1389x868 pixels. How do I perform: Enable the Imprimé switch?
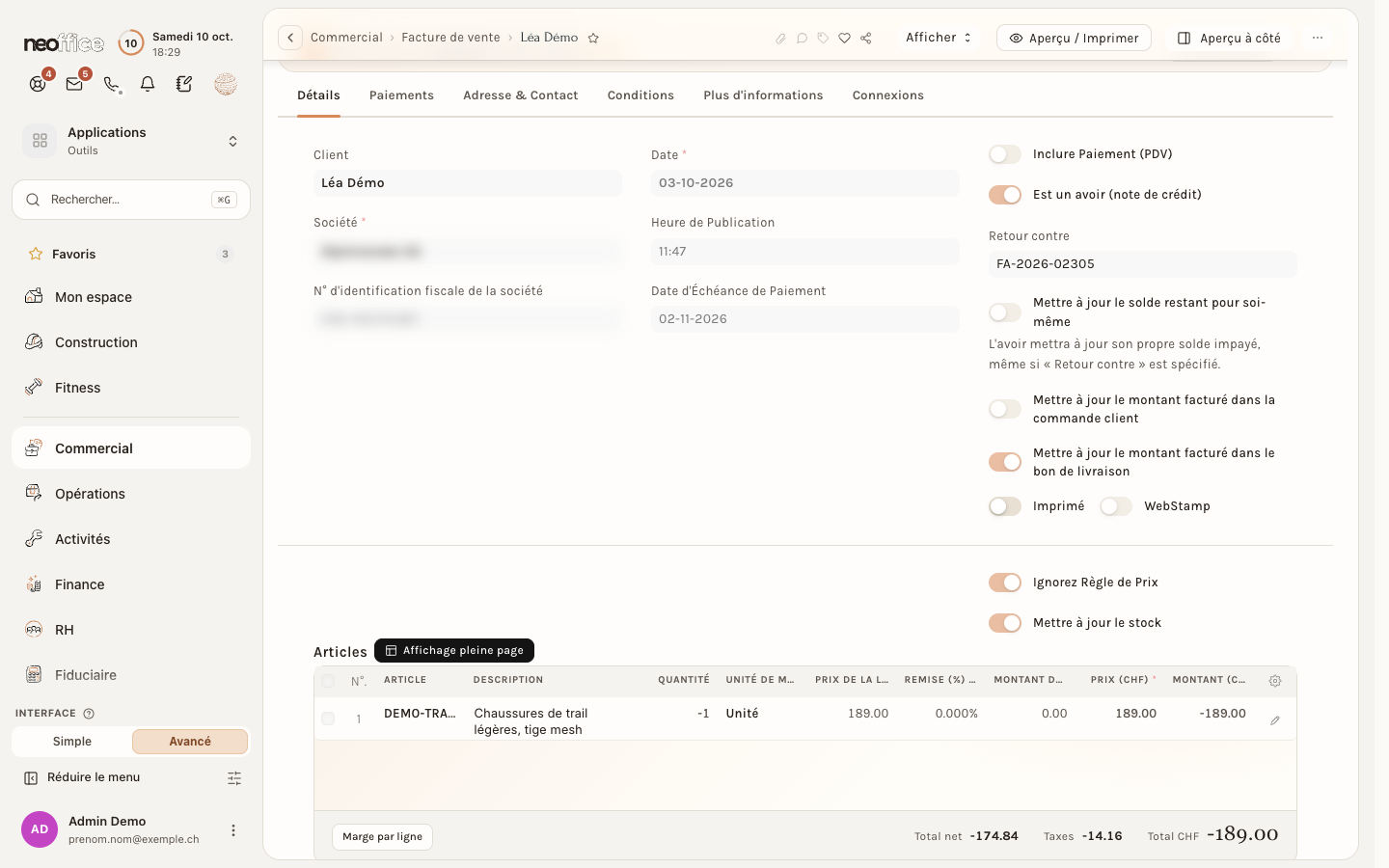point(1005,506)
